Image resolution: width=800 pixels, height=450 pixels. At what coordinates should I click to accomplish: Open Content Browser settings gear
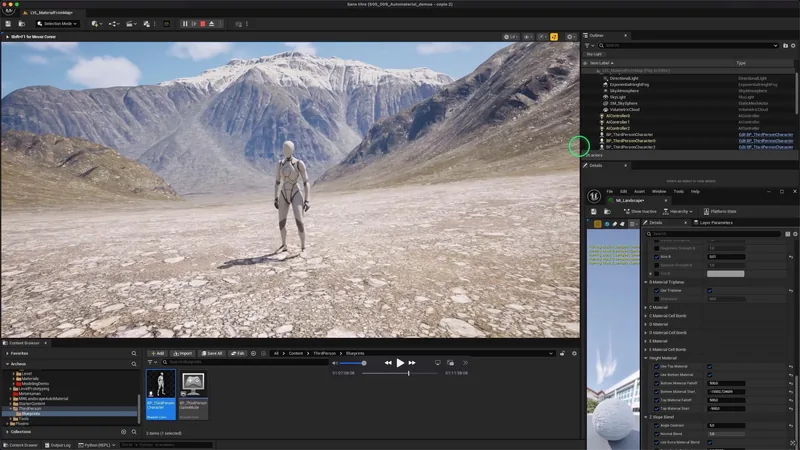pos(574,353)
